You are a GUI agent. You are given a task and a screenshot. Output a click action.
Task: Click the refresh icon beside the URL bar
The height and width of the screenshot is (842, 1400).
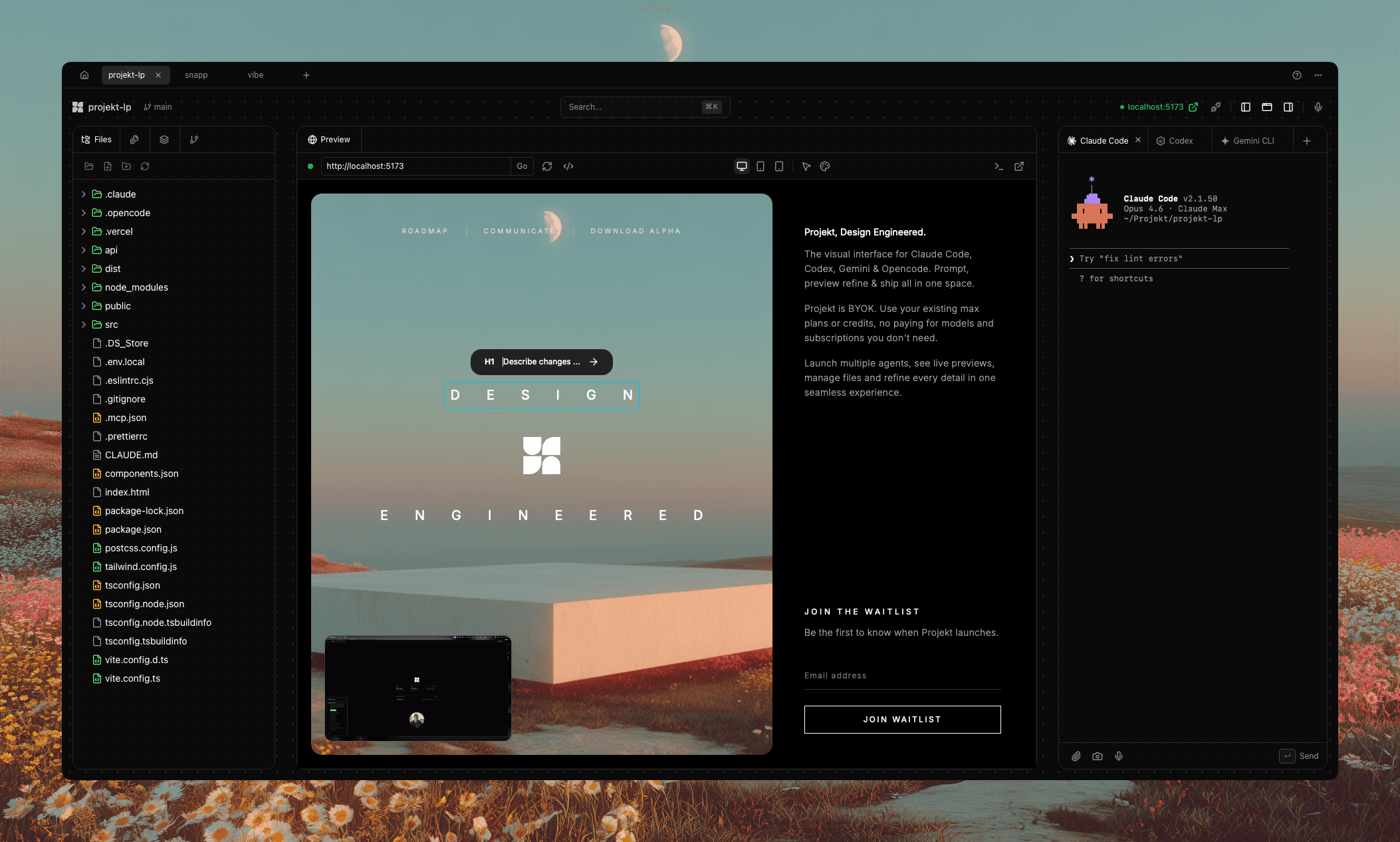pyautogui.click(x=547, y=166)
